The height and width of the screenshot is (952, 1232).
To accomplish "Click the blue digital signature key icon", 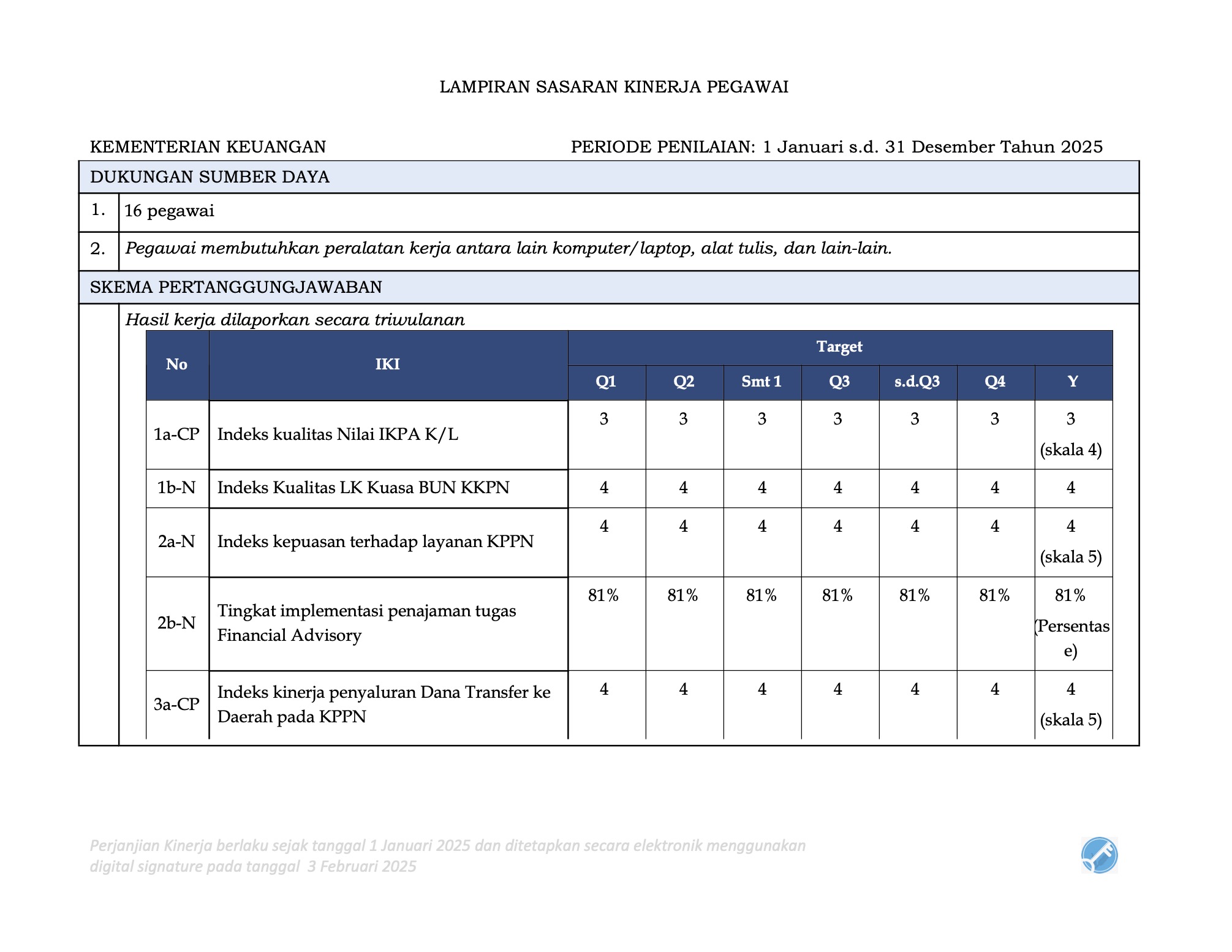I will [1099, 855].
